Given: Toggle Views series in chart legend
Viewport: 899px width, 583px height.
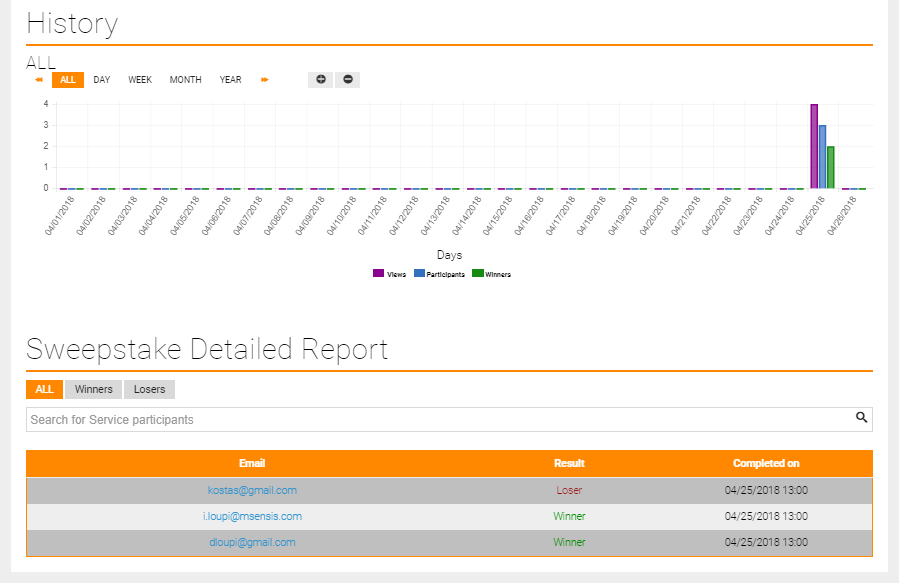Looking at the screenshot, I should tap(389, 274).
